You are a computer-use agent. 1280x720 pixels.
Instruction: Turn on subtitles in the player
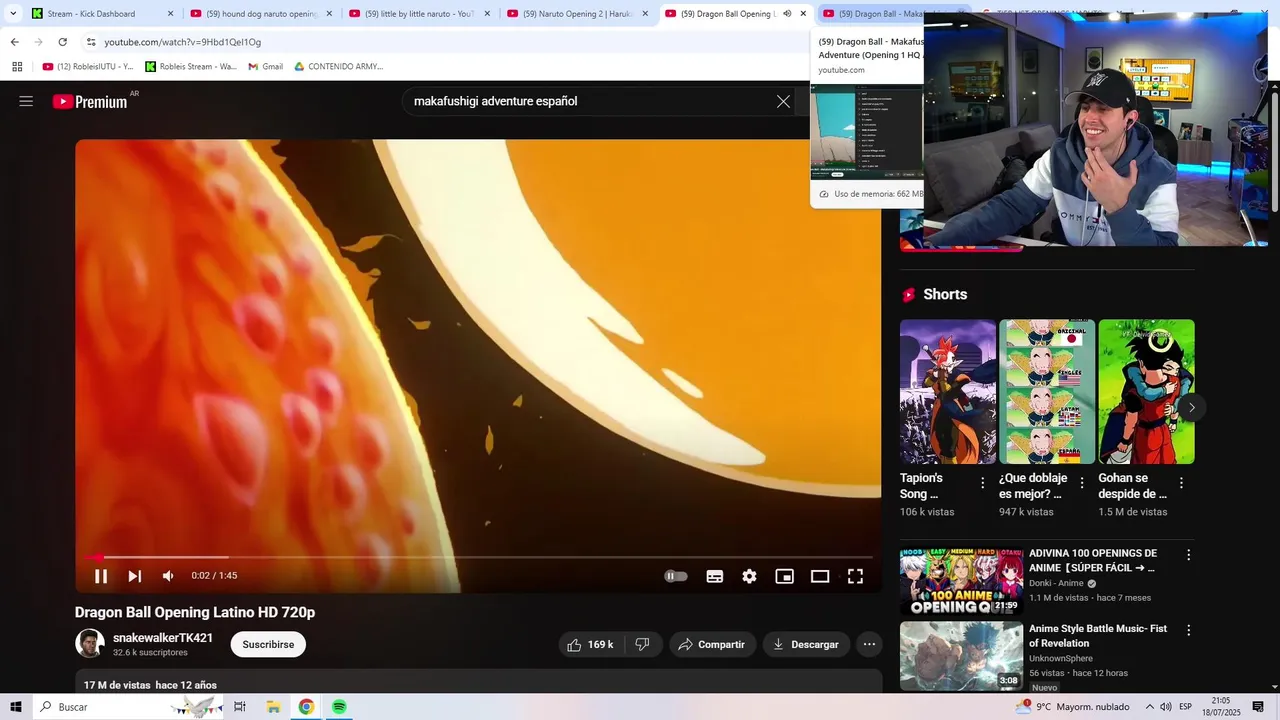715,576
